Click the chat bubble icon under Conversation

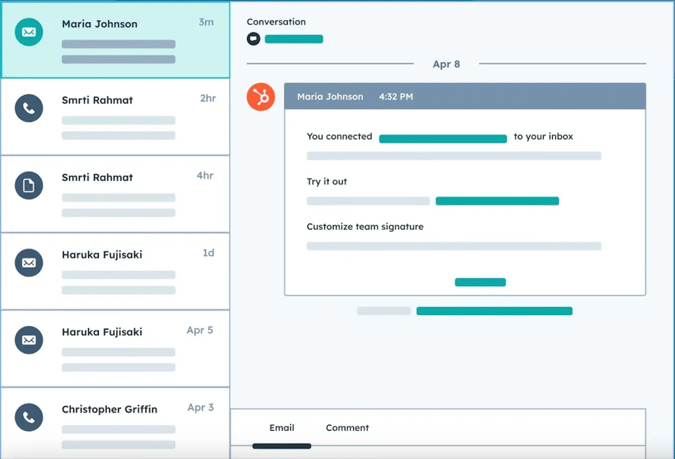click(x=254, y=39)
